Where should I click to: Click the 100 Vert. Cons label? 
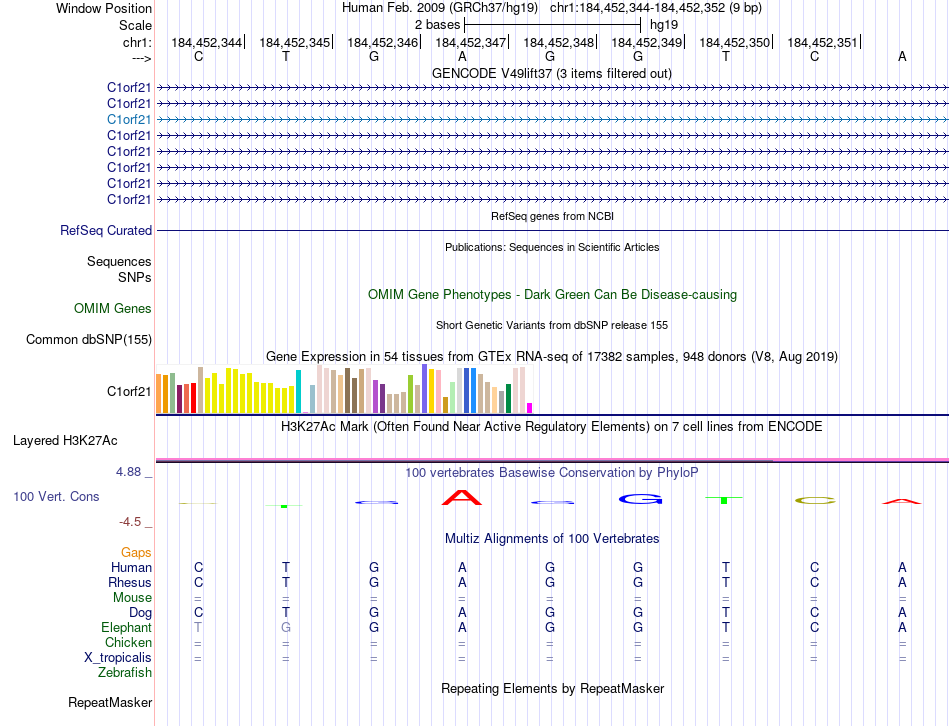point(56,496)
